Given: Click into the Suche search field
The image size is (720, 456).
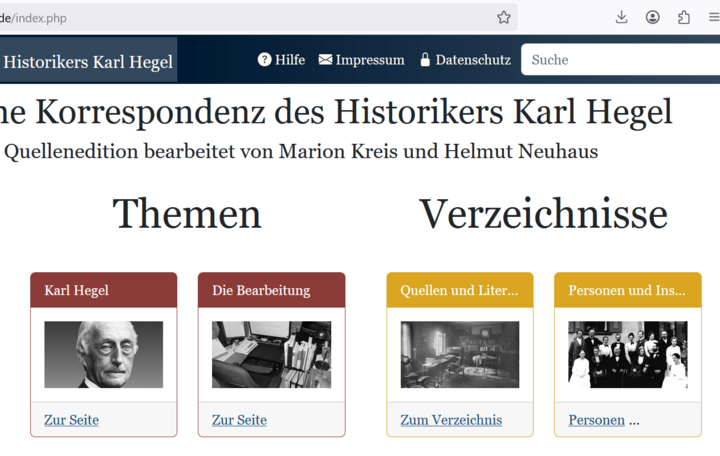Looking at the screenshot, I should pos(620,60).
